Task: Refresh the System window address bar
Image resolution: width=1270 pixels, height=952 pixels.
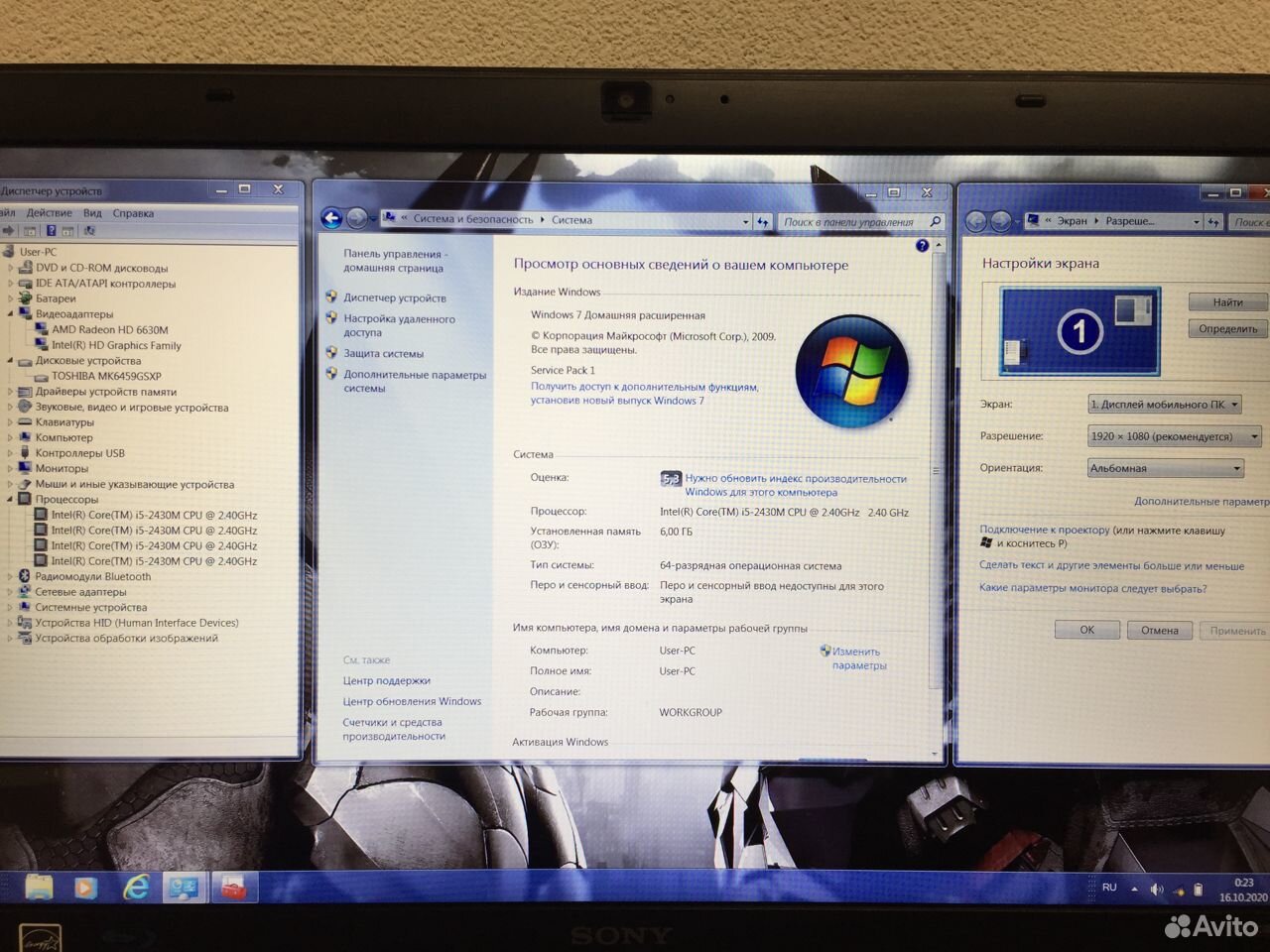Action: [x=763, y=221]
